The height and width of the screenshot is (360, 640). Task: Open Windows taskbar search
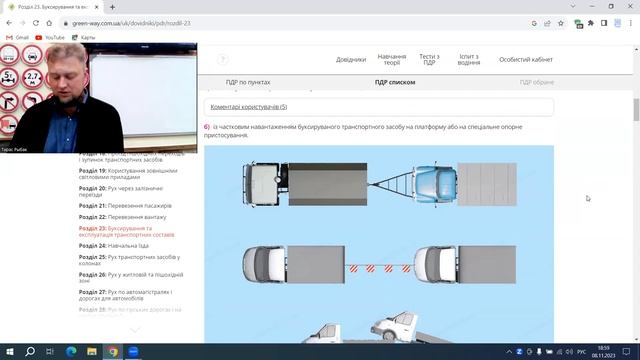coord(30,351)
